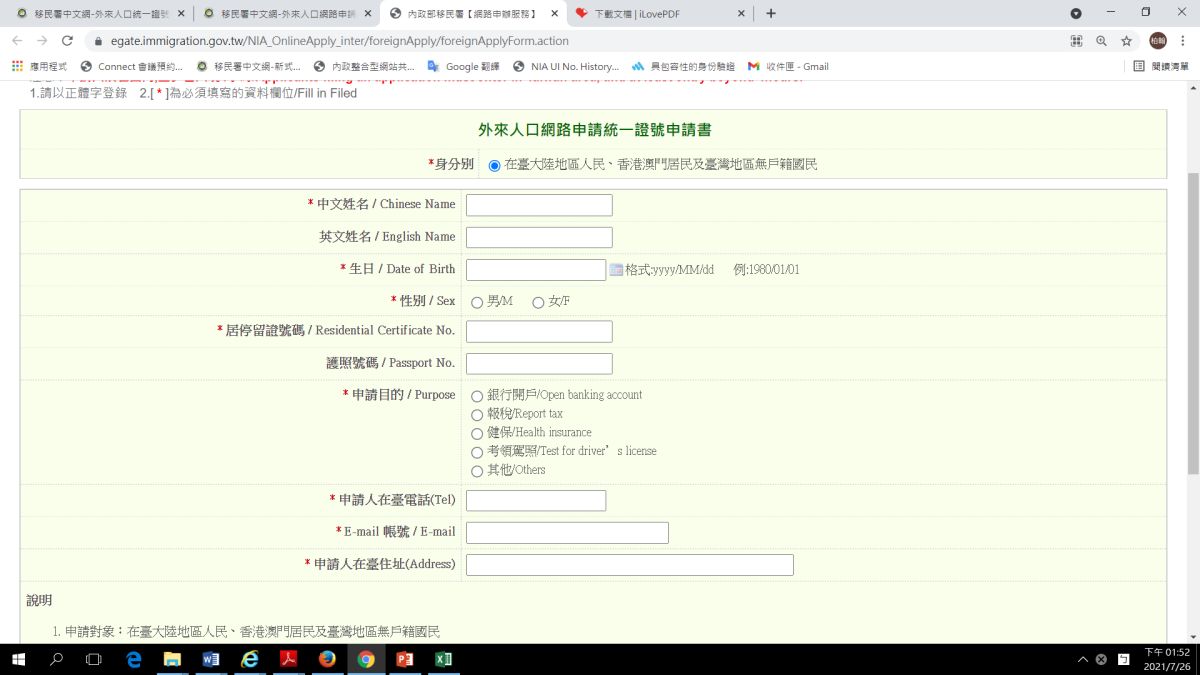Viewport: 1200px width, 675px height.
Task: Open the 收件匣 - Gmail bookmark
Action: [788, 66]
